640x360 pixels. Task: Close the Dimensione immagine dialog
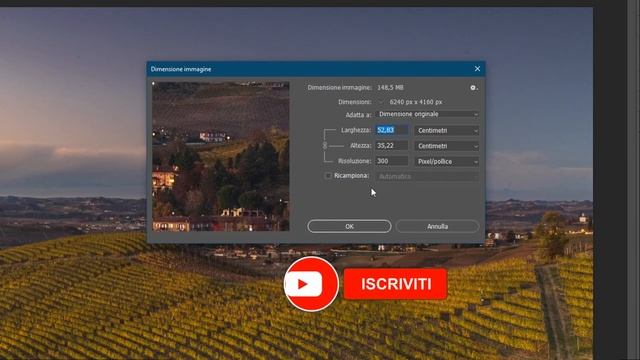tap(477, 69)
